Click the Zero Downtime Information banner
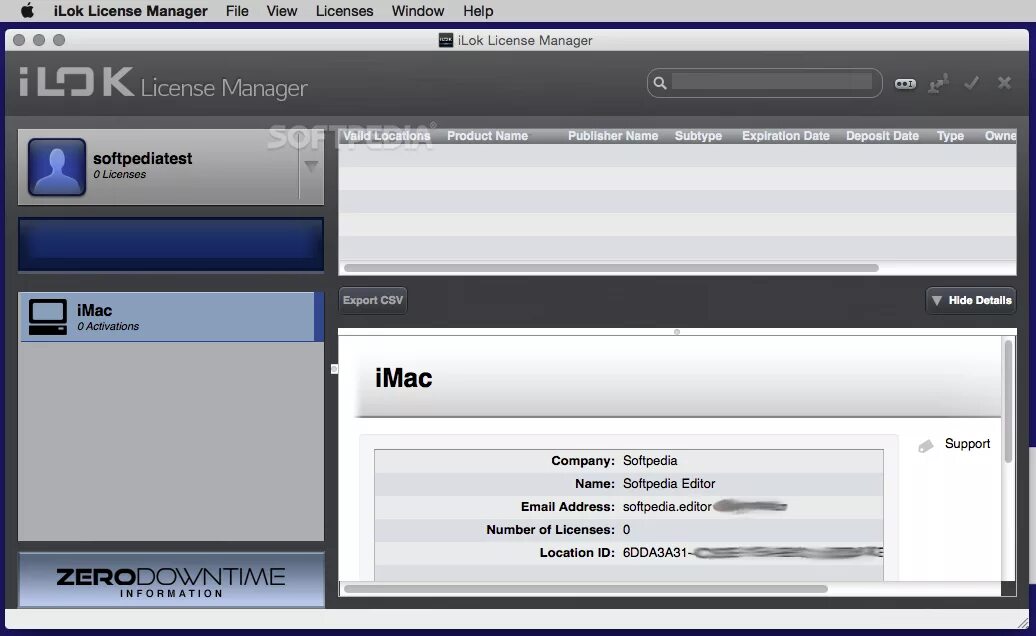 (x=171, y=580)
